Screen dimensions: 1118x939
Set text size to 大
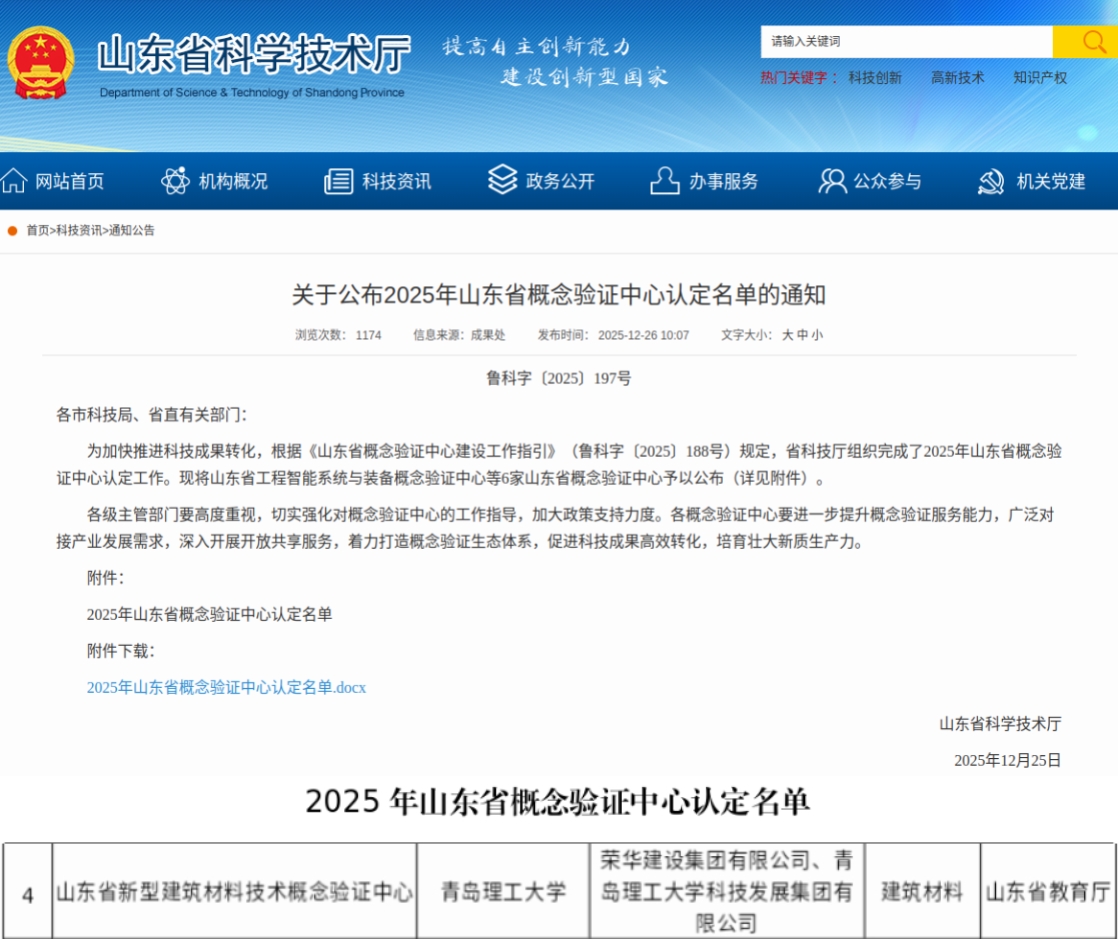(x=788, y=336)
